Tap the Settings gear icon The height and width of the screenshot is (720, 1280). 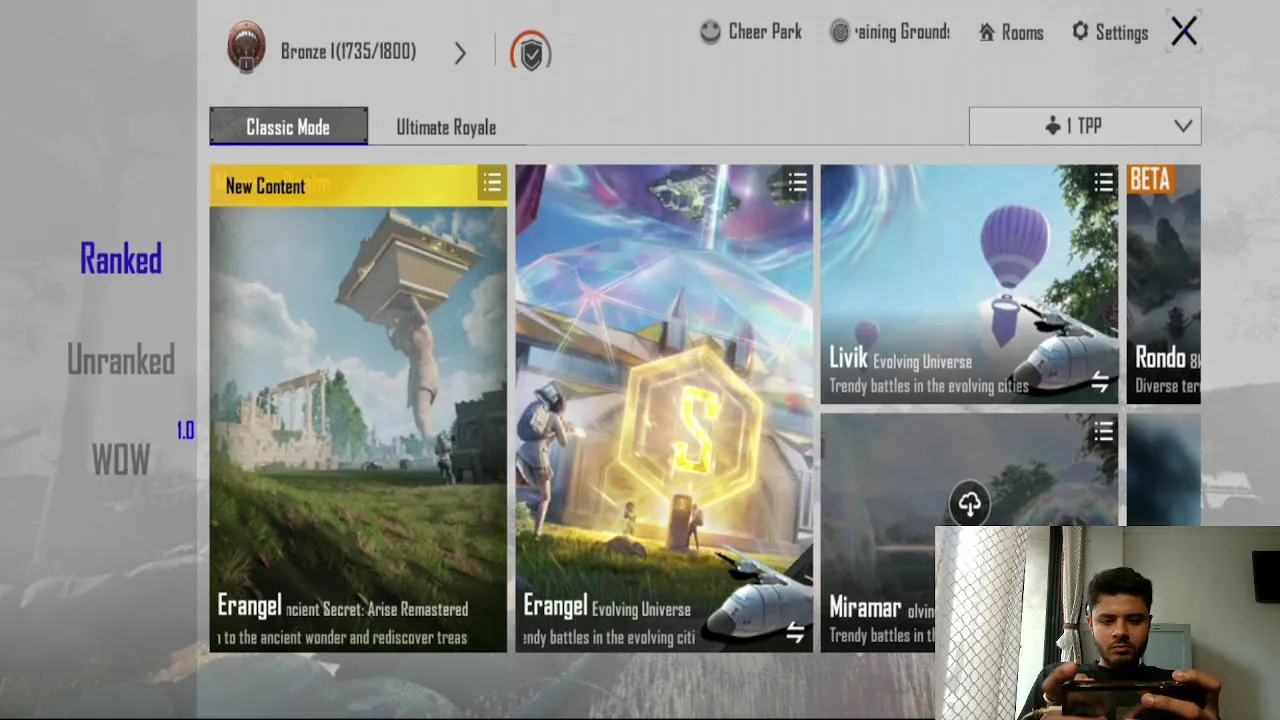coord(1080,32)
